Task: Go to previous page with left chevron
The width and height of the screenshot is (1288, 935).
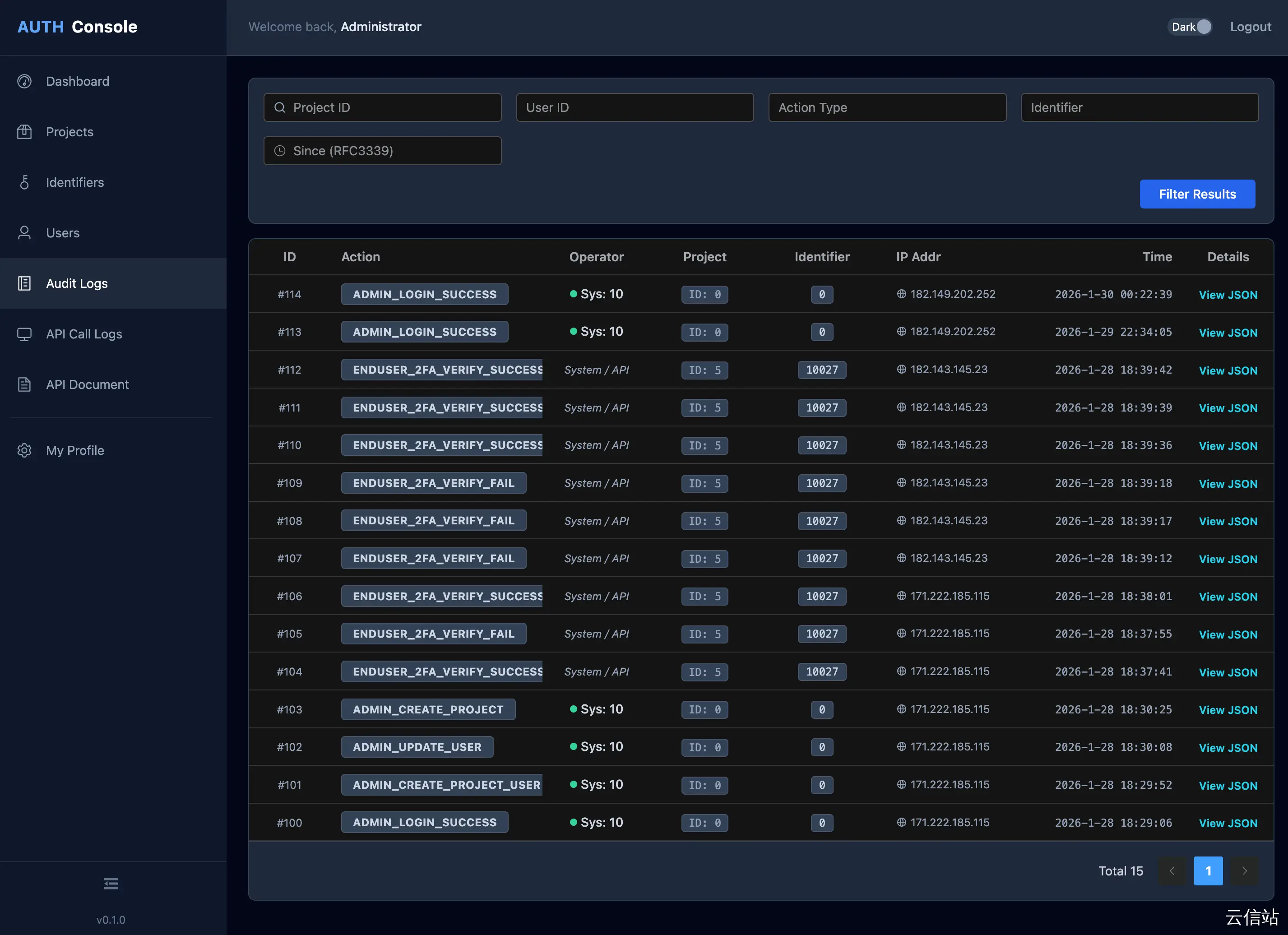Action: 1172,871
